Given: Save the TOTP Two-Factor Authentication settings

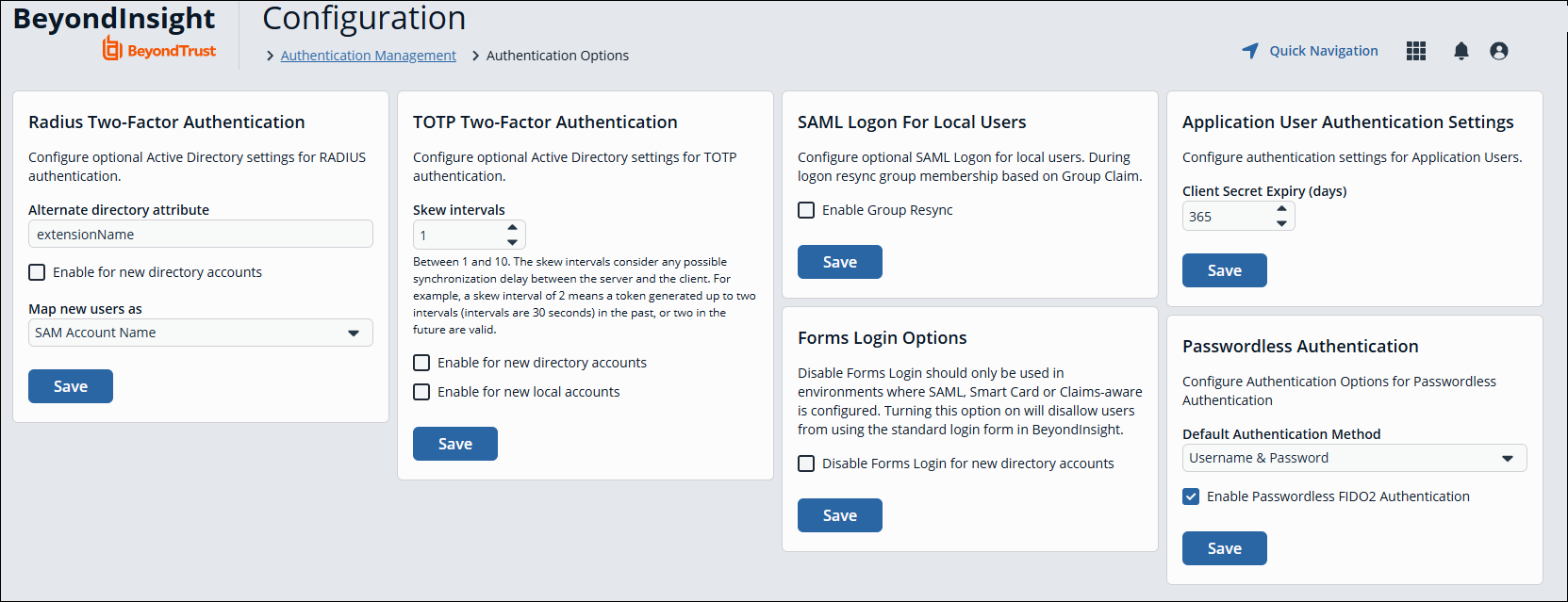Looking at the screenshot, I should coord(455,444).
